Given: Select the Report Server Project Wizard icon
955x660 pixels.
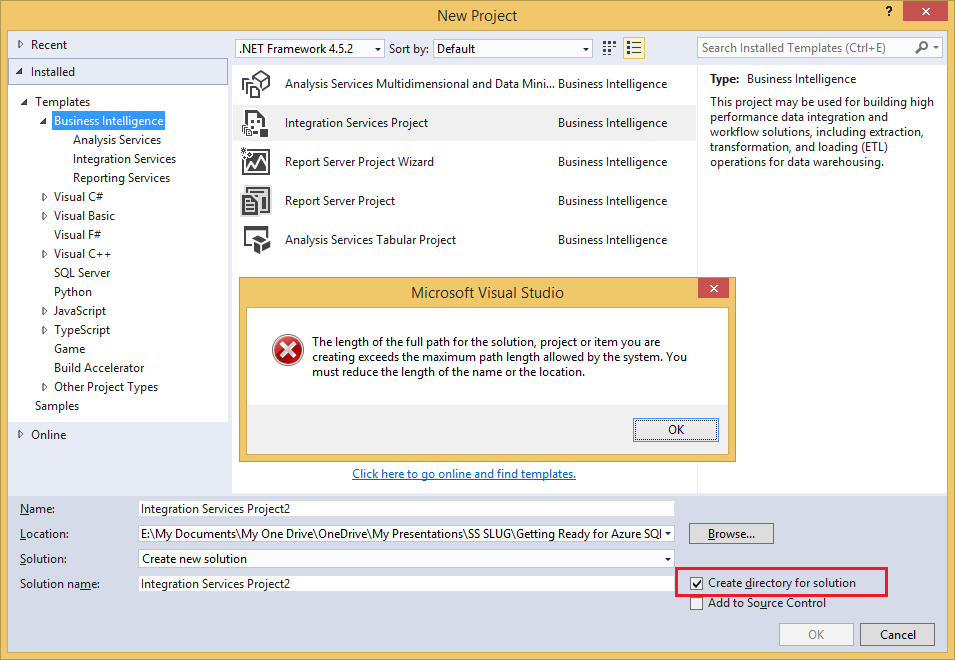Looking at the screenshot, I should [256, 161].
